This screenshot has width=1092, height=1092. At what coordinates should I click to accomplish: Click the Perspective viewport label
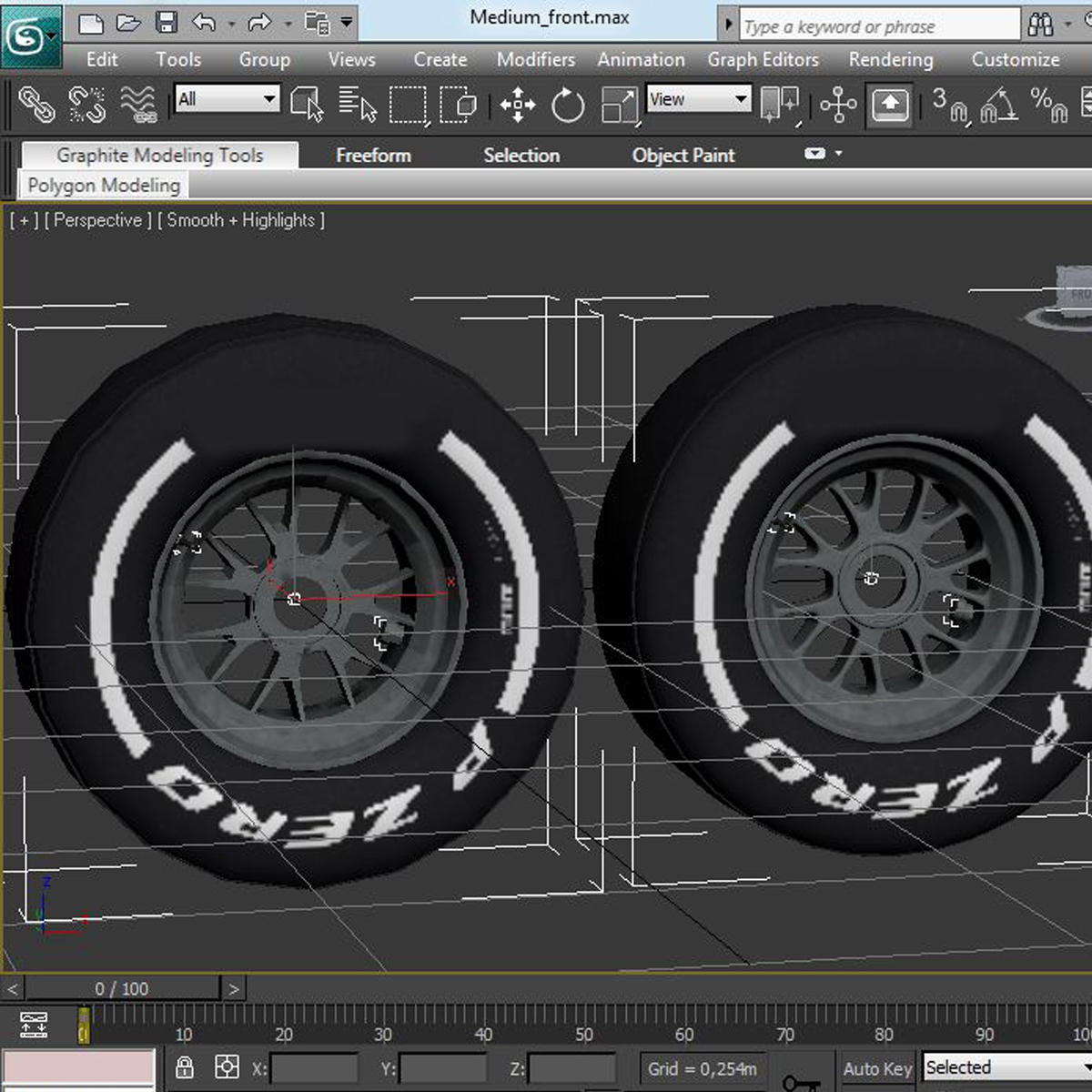tap(97, 220)
